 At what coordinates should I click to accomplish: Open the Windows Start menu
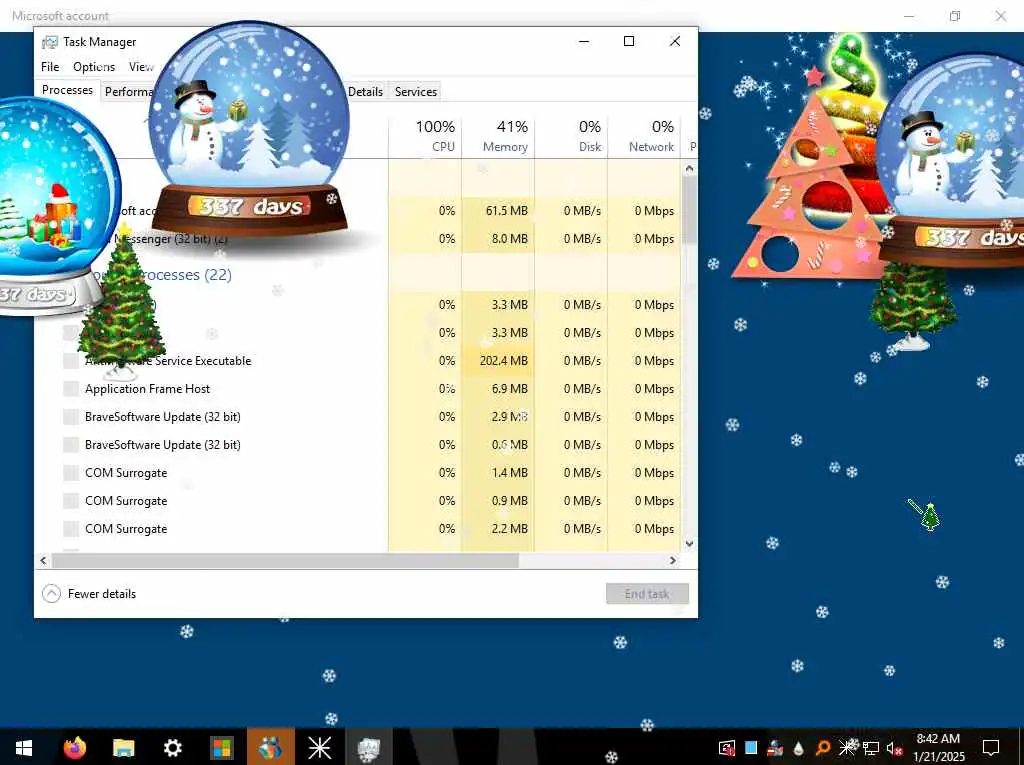tap(24, 747)
